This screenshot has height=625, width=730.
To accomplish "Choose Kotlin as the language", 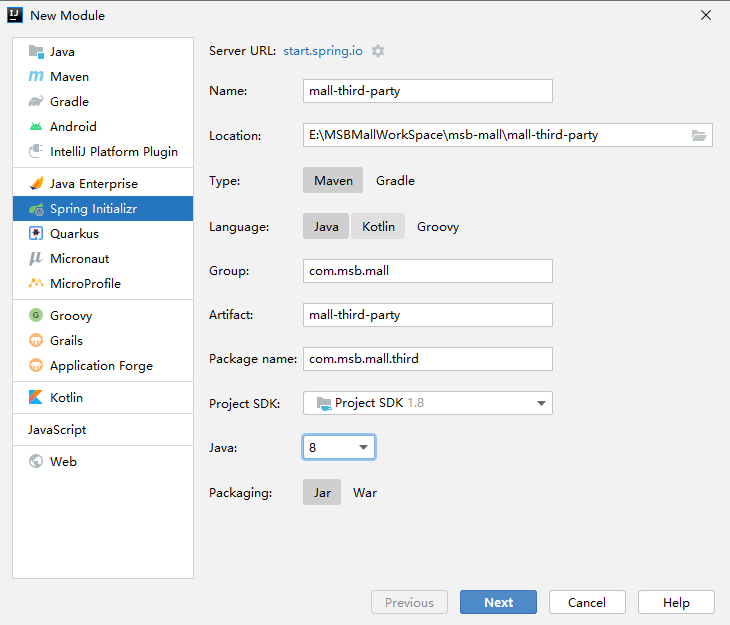I will [x=378, y=226].
